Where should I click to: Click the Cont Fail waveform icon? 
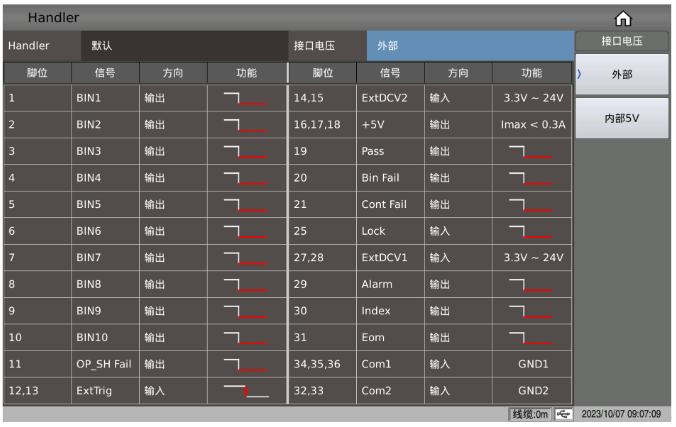(531, 205)
